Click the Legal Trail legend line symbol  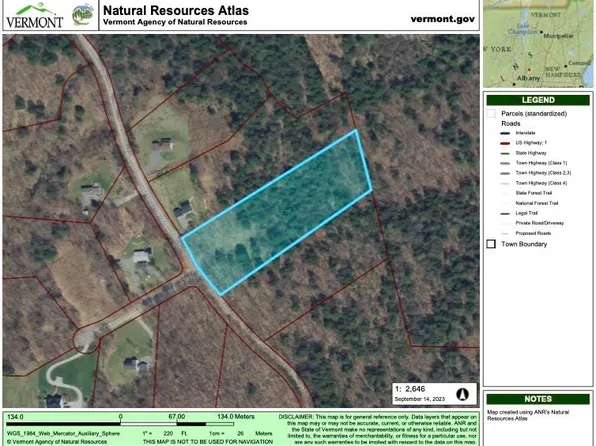coord(505,214)
